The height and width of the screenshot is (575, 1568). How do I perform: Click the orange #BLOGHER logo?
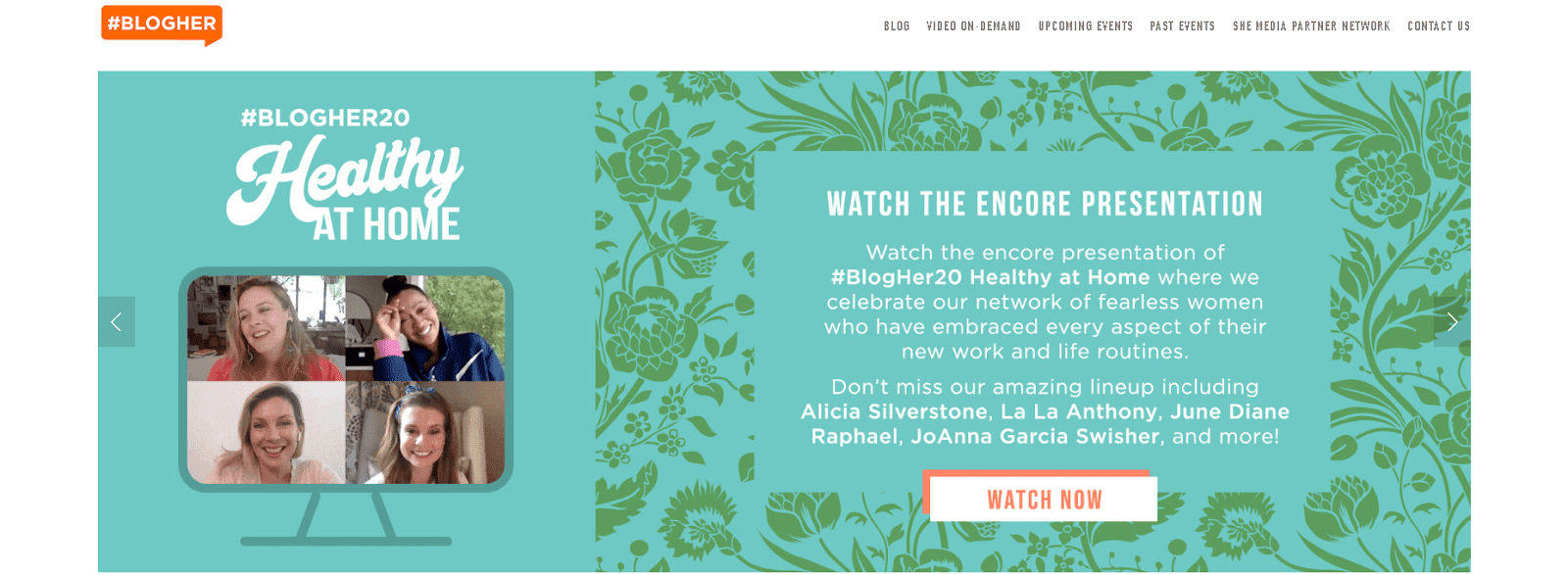(162, 24)
